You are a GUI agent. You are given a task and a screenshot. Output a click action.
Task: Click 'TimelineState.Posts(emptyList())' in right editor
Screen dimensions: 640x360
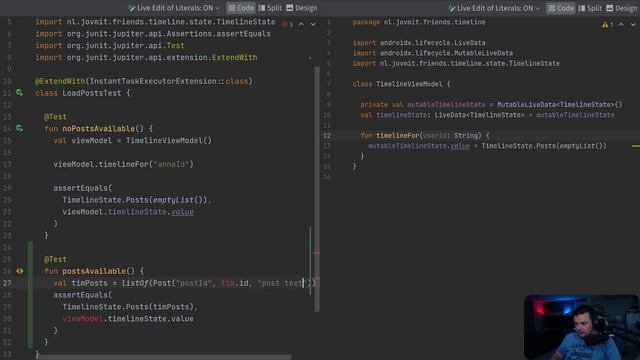544,146
